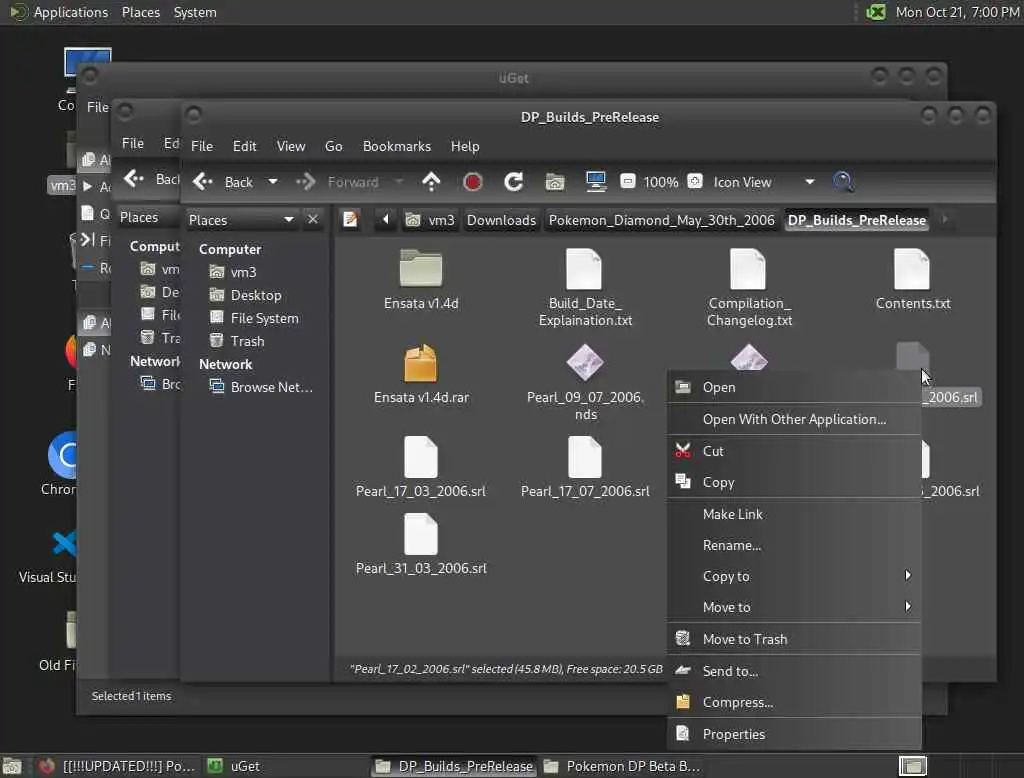This screenshot has width=1024, height=778.
Task: Open Desktop in the Places sidebar
Action: (x=246, y=295)
